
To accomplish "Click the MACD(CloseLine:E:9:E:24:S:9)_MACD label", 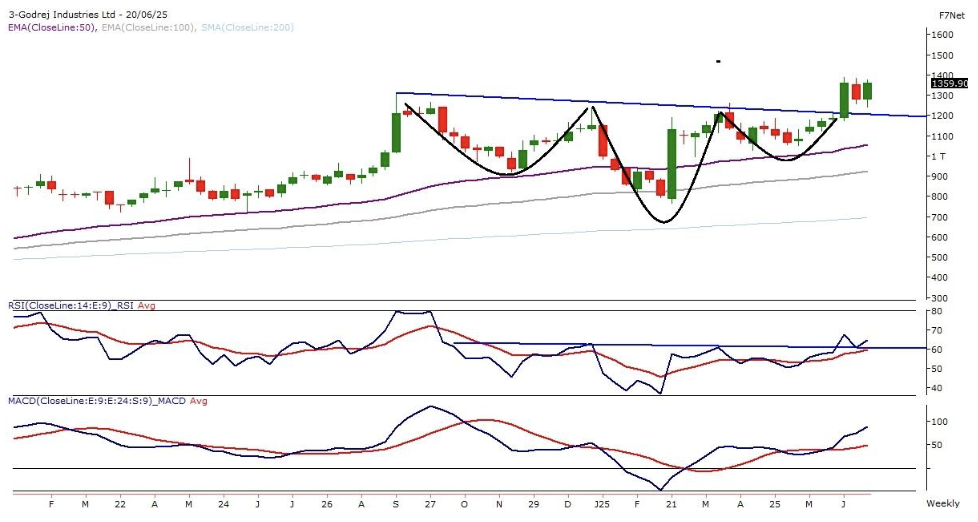I will pyautogui.click(x=97, y=401).
